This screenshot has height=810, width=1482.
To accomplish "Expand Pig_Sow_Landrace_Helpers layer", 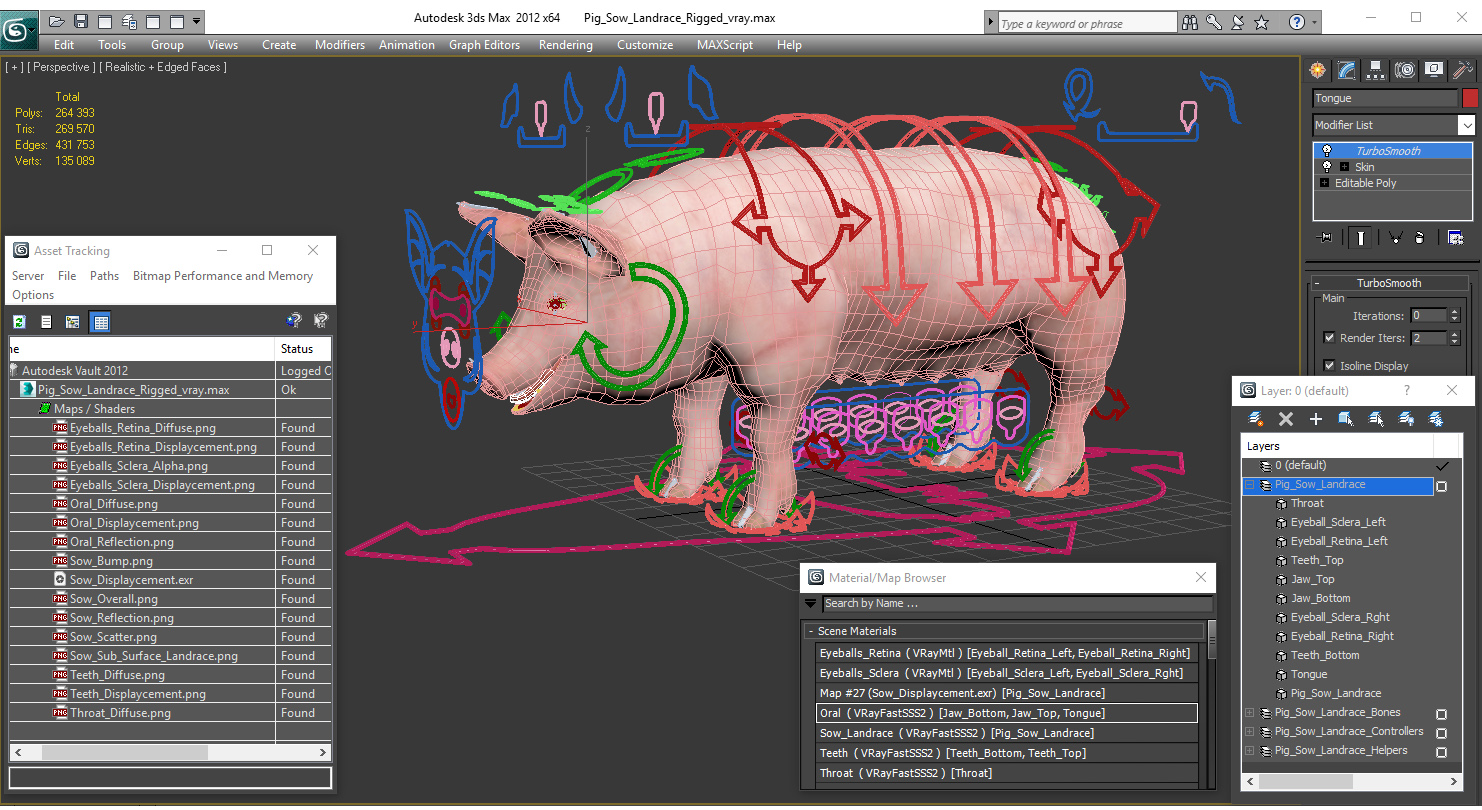I will click(1249, 751).
